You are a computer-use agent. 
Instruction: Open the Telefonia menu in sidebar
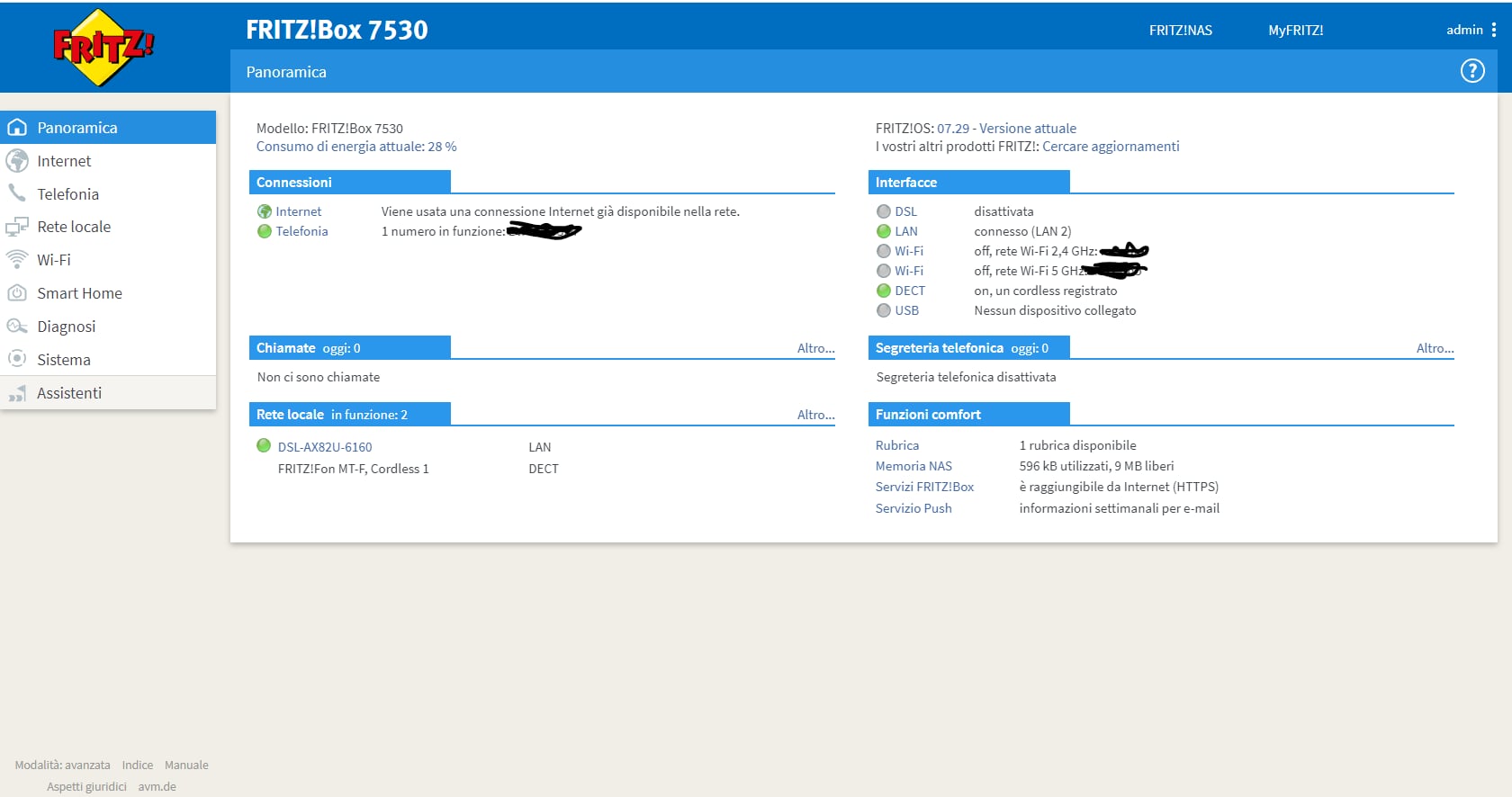pyautogui.click(x=108, y=193)
